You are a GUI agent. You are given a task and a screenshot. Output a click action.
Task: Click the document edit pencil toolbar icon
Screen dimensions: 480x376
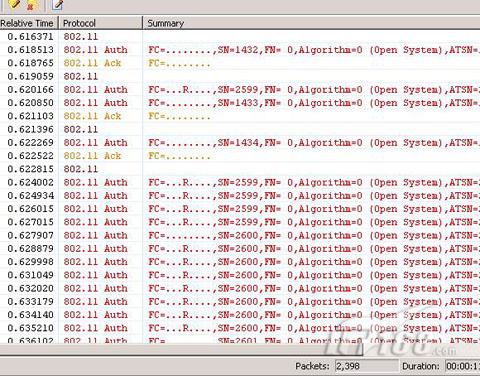point(57,5)
